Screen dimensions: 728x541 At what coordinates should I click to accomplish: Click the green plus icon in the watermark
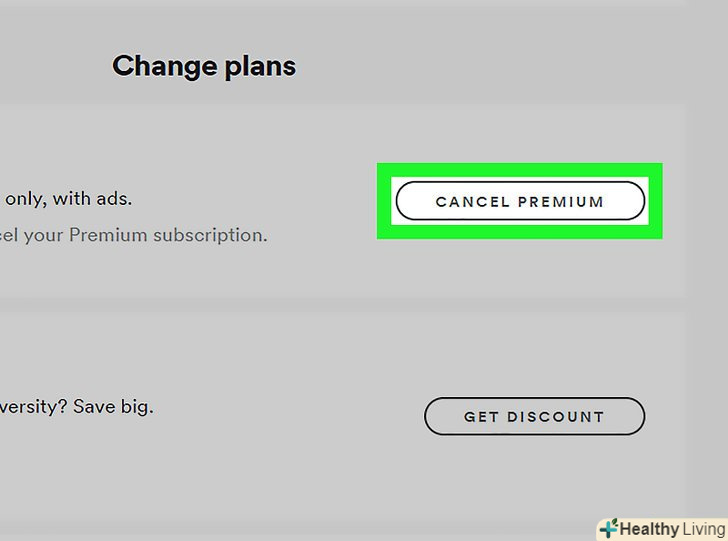click(x=607, y=529)
